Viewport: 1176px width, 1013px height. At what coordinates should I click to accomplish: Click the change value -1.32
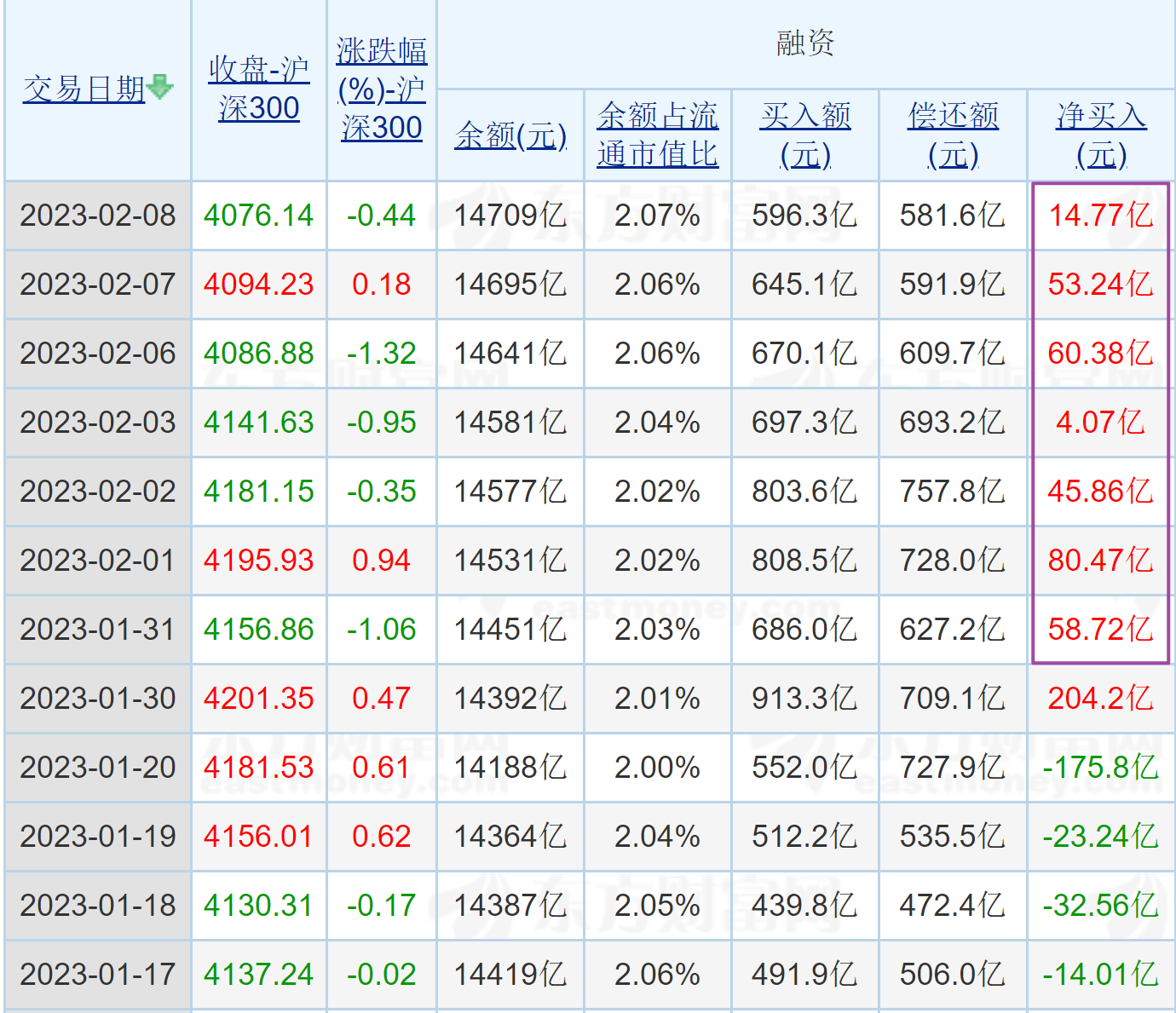382,354
